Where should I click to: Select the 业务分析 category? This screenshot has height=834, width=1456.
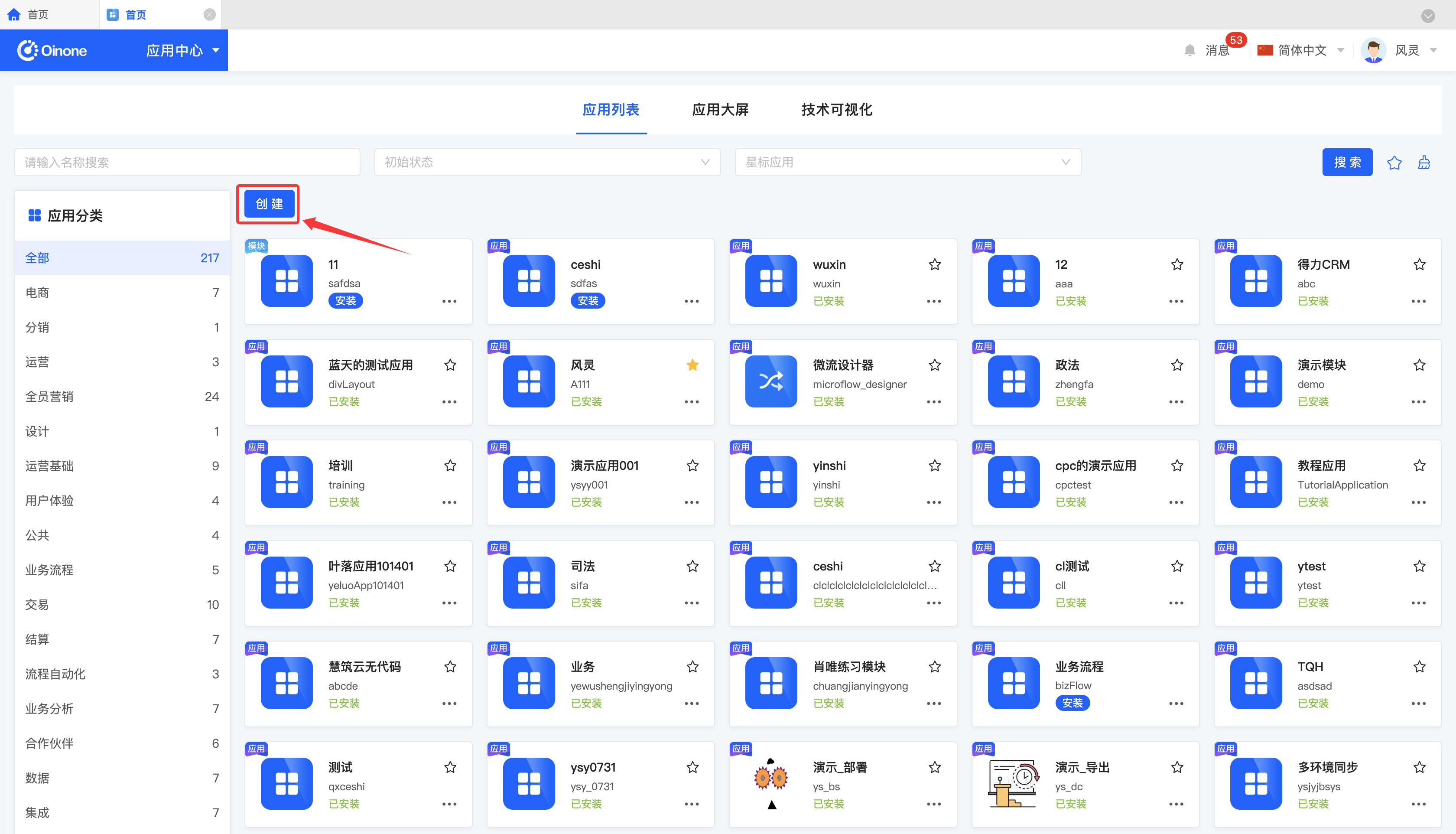point(122,709)
